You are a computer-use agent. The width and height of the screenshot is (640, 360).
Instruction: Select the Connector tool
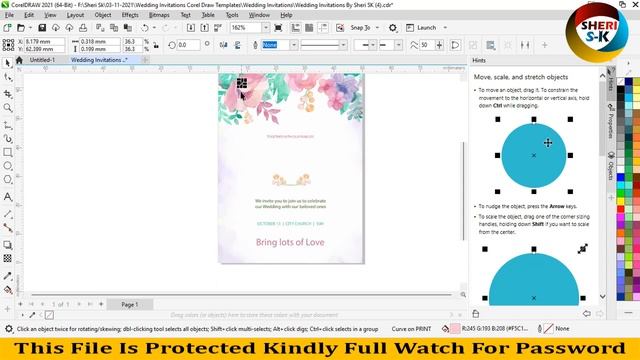7,228
